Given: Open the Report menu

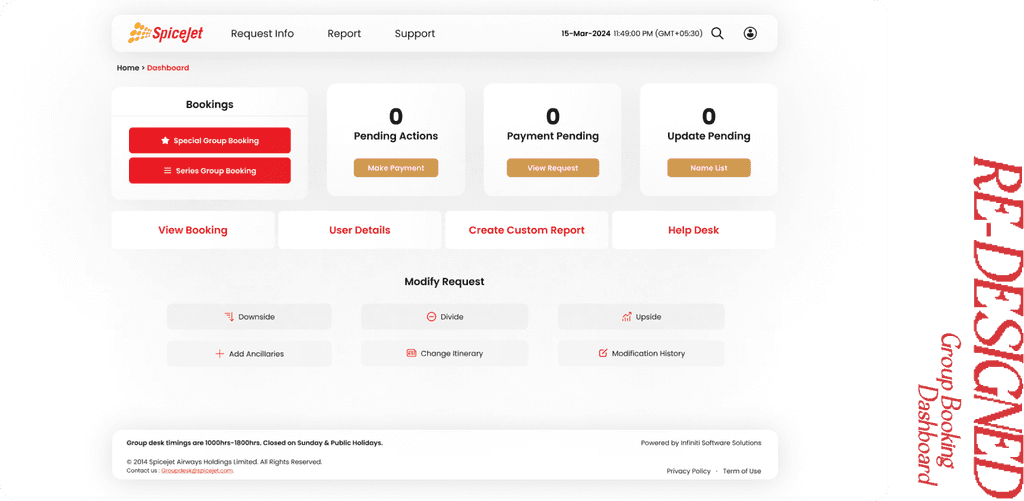Looking at the screenshot, I should (x=344, y=33).
